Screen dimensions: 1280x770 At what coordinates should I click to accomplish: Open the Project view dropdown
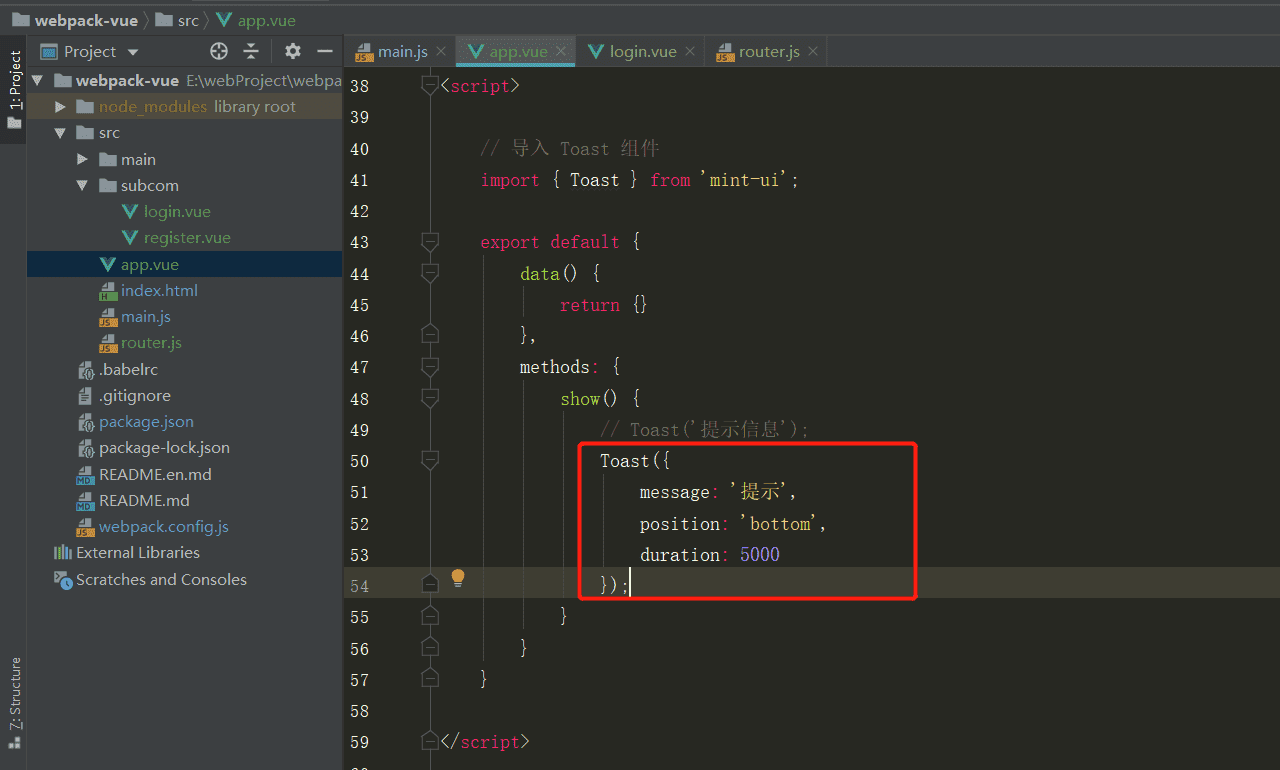[x=133, y=52]
